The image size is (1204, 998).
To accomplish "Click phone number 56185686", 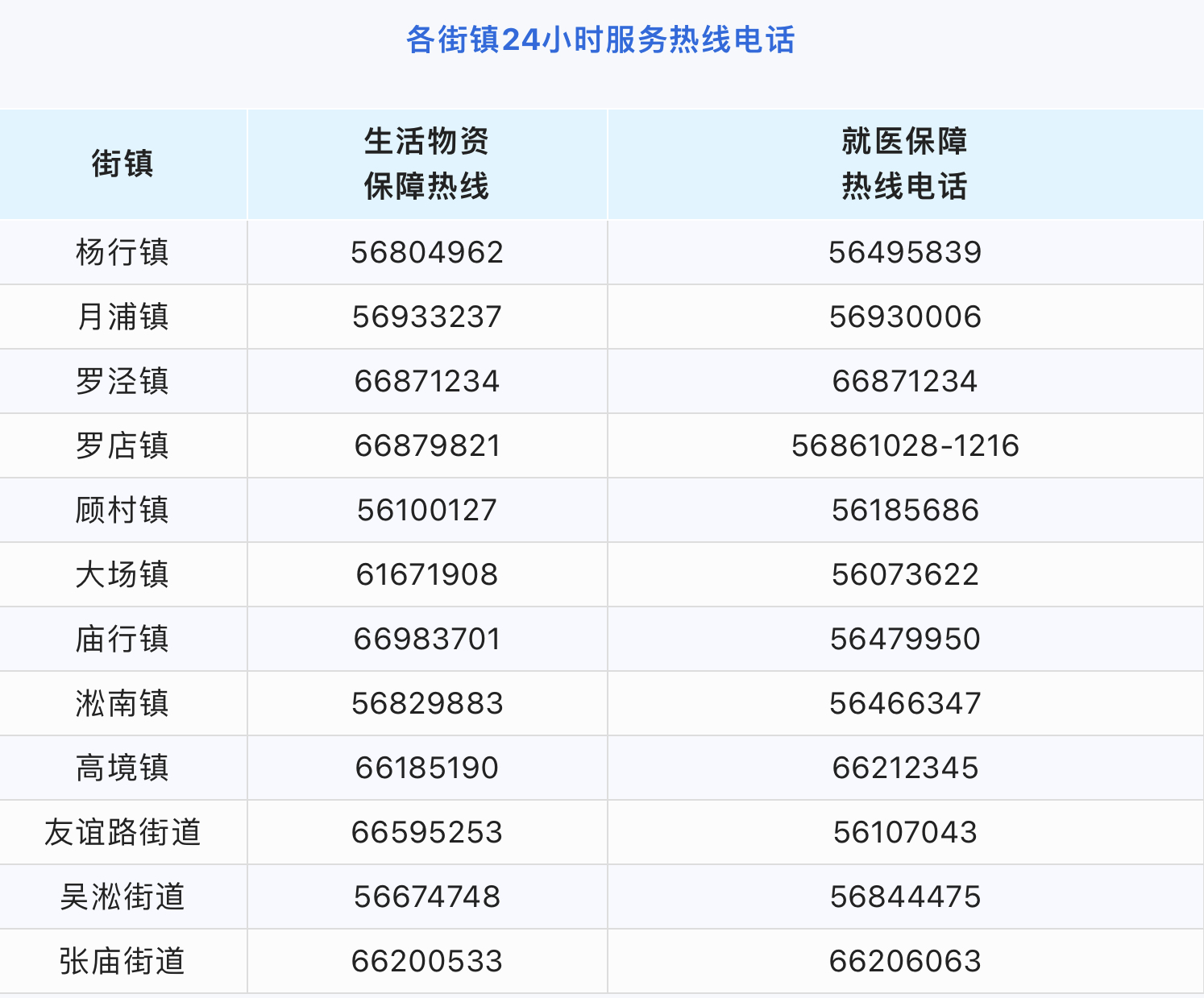I will (905, 510).
